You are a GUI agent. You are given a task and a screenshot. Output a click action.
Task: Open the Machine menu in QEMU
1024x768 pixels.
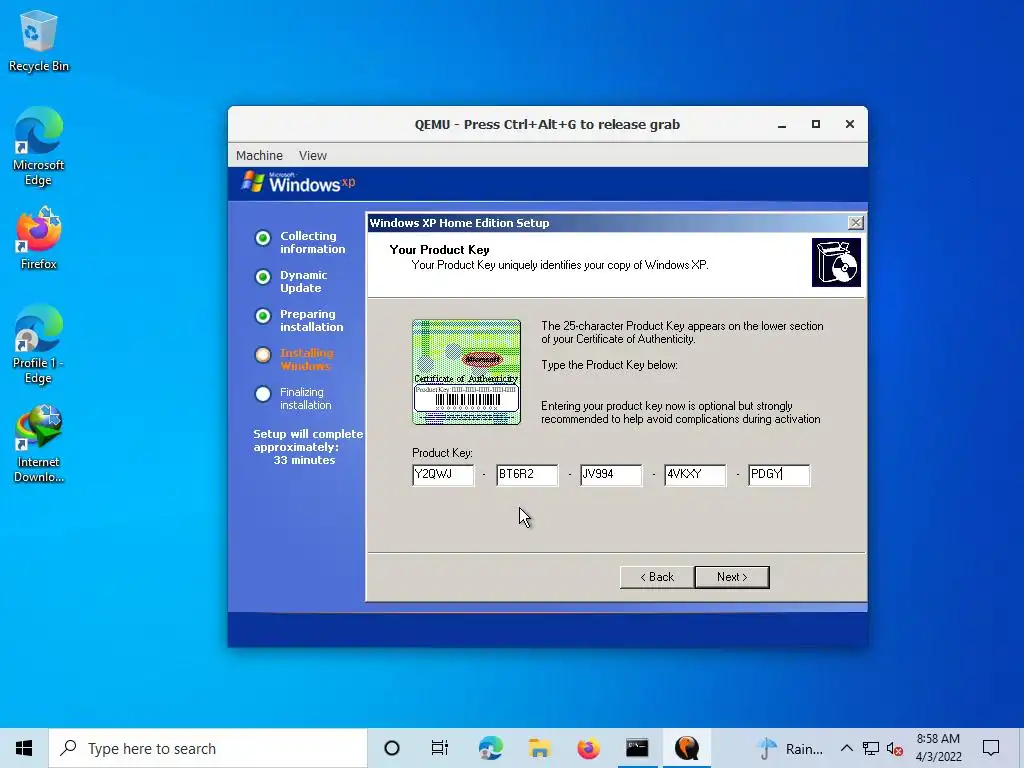coord(259,155)
